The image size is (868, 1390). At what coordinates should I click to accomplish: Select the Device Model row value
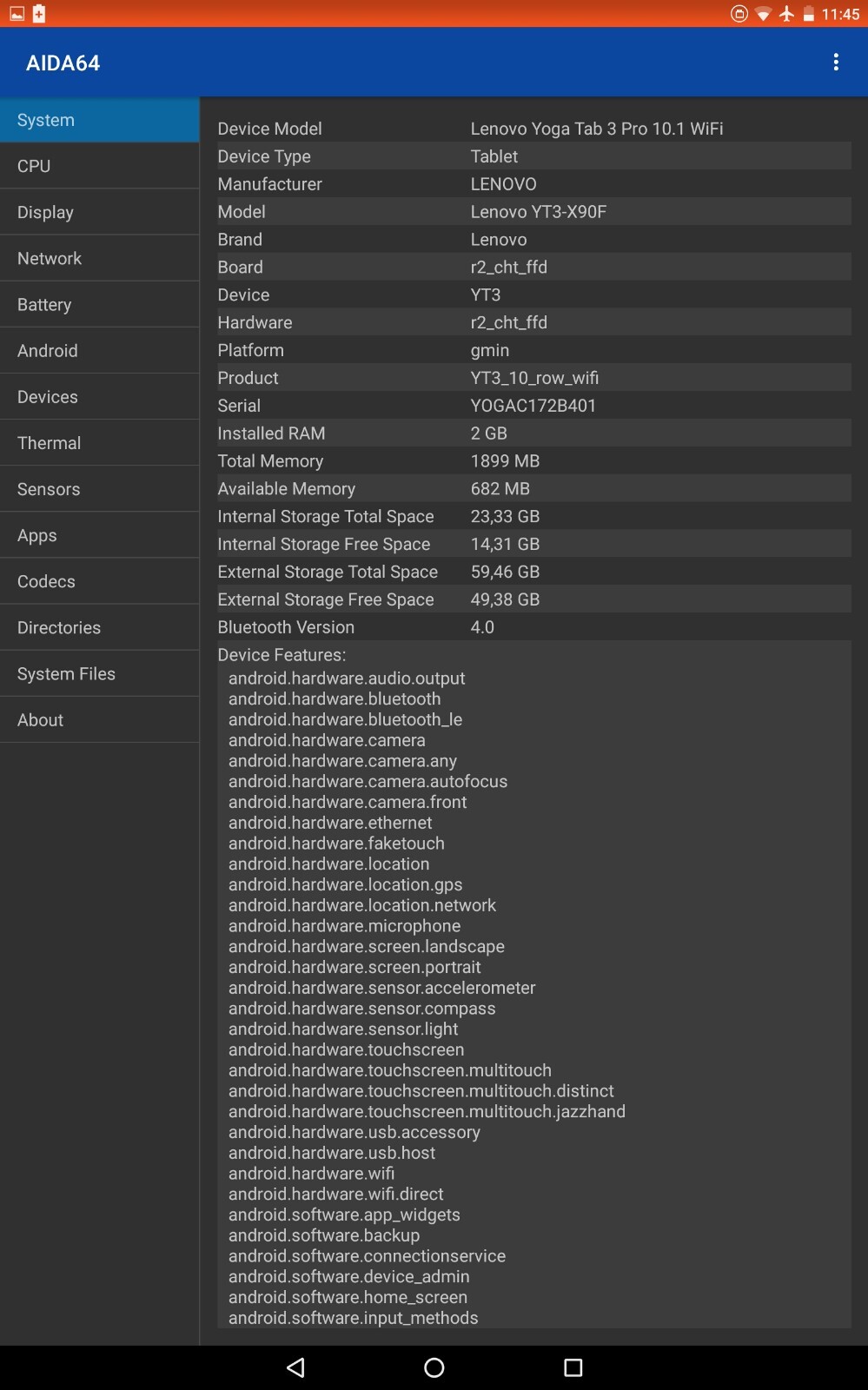point(597,129)
